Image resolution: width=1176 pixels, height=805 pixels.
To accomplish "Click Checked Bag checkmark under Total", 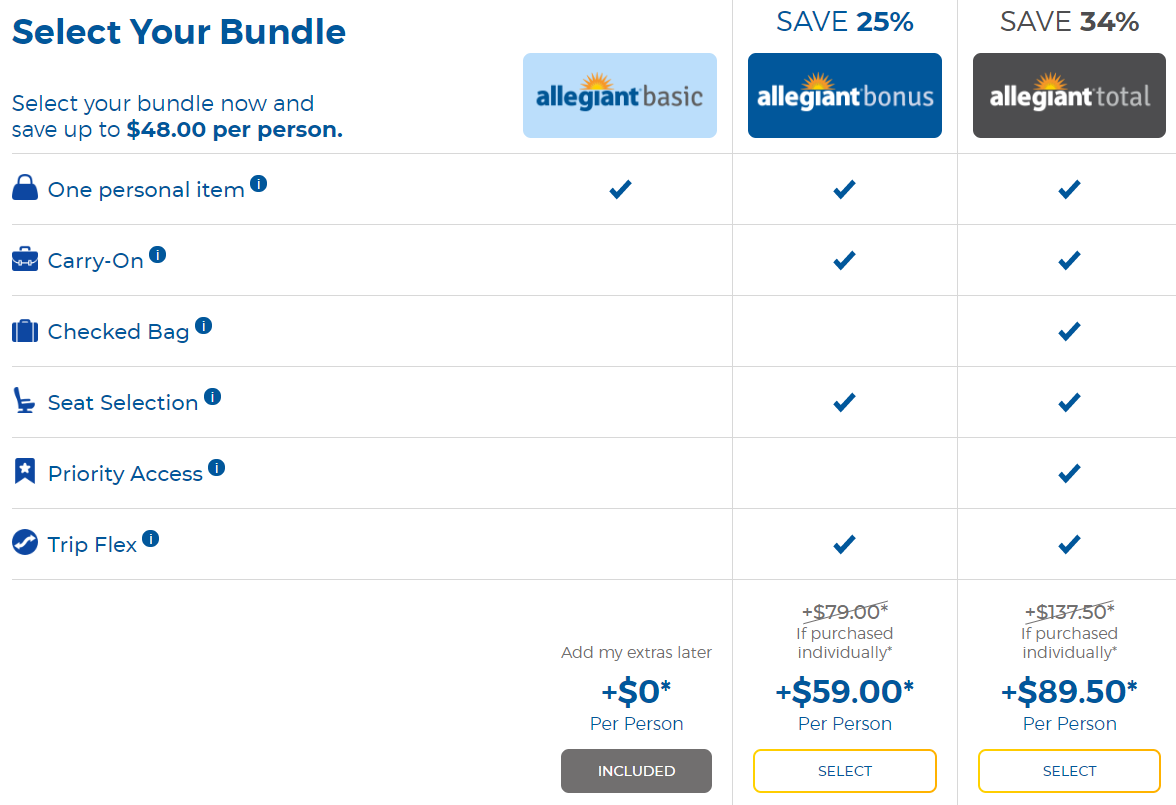I will point(1069,331).
